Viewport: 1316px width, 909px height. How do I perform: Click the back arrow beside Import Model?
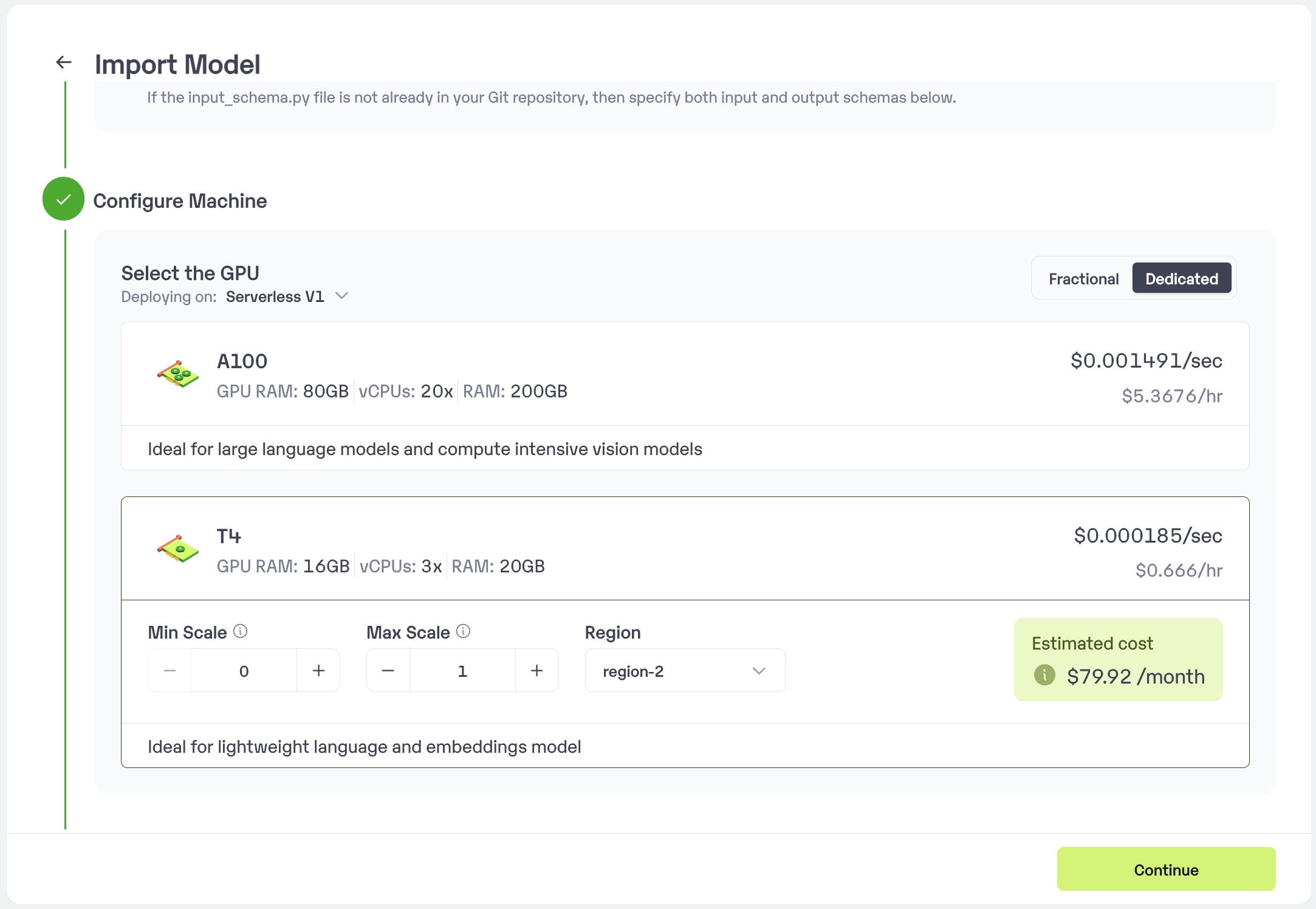[64, 62]
